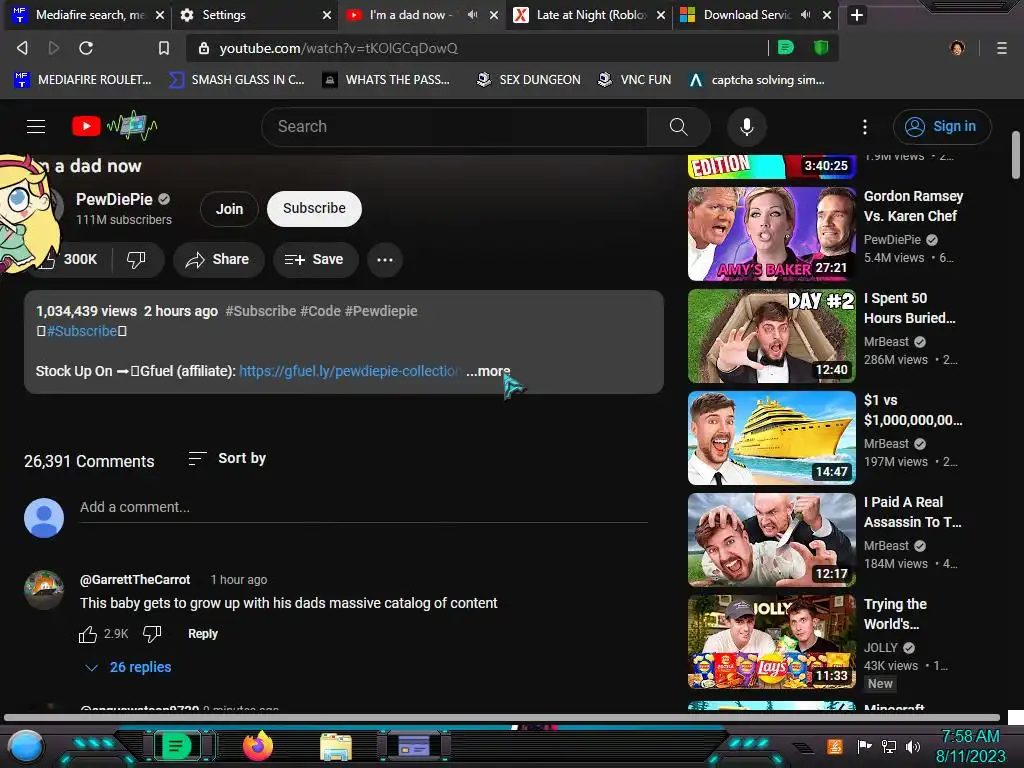Open the PewDiePie channel name
The height and width of the screenshot is (768, 1024).
(114, 199)
